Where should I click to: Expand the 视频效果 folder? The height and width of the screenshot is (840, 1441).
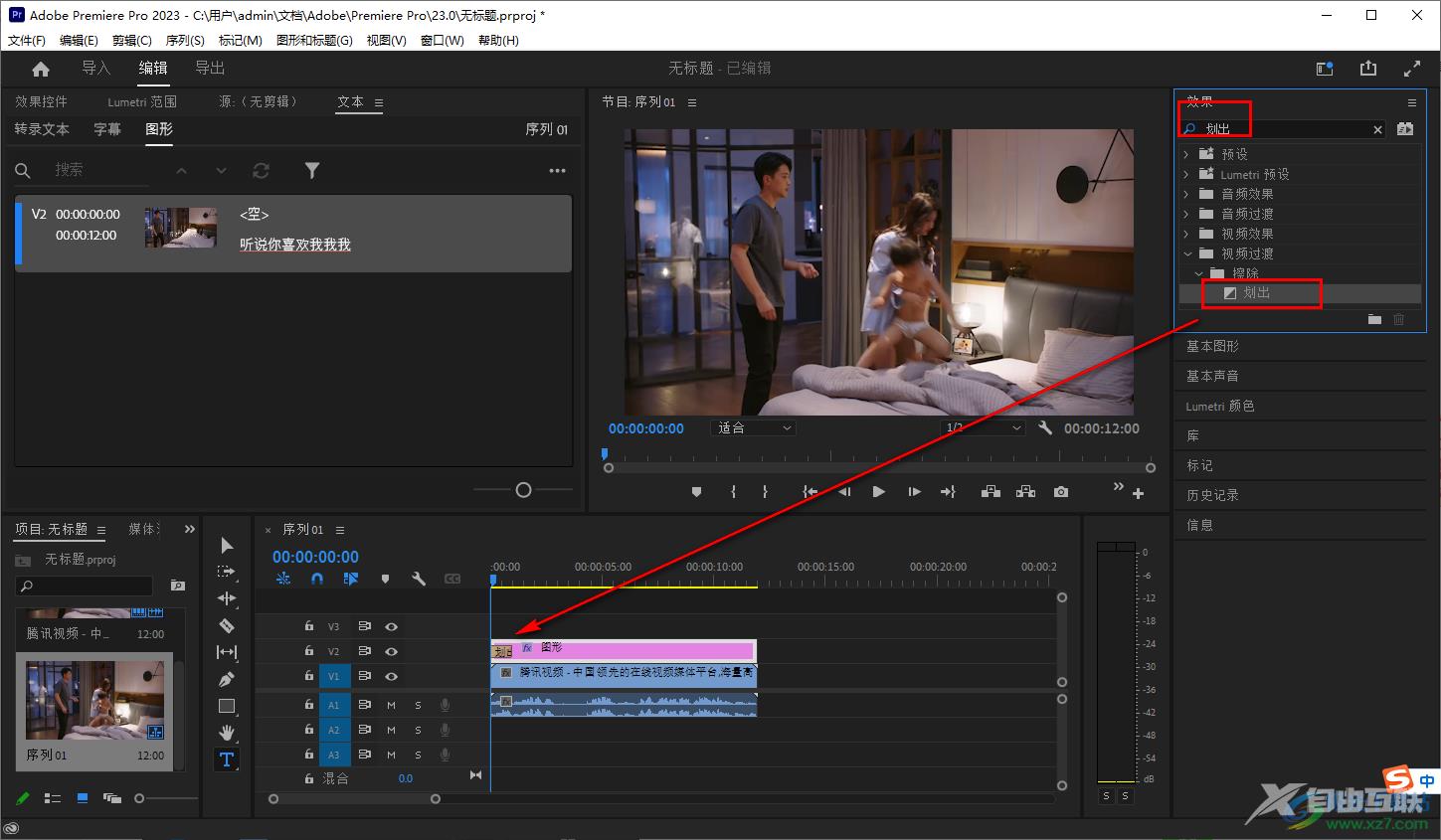(1186, 234)
